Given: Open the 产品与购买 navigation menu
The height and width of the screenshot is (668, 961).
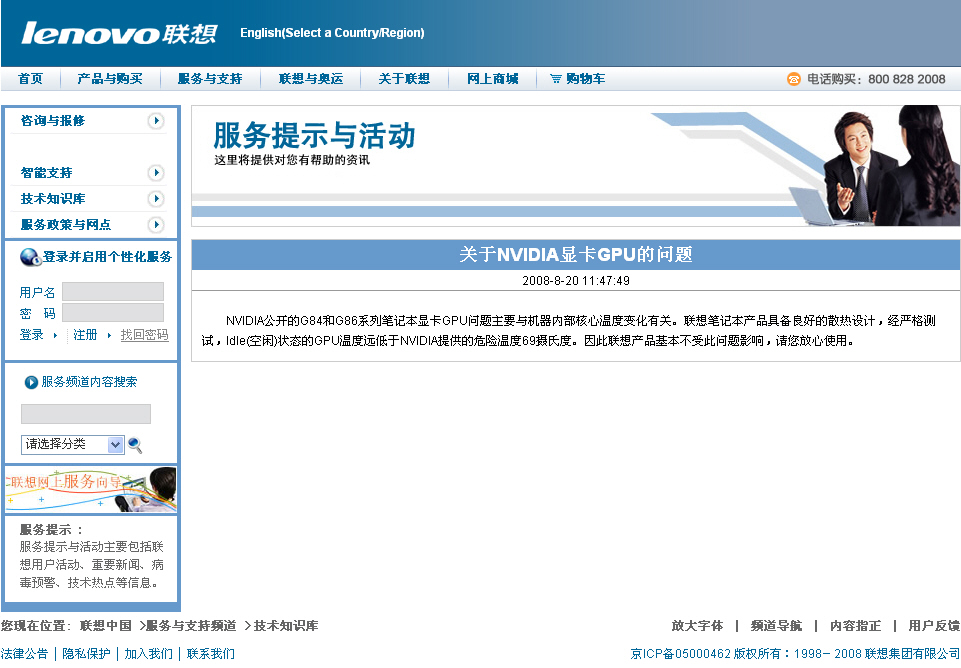Looking at the screenshot, I should 110,78.
